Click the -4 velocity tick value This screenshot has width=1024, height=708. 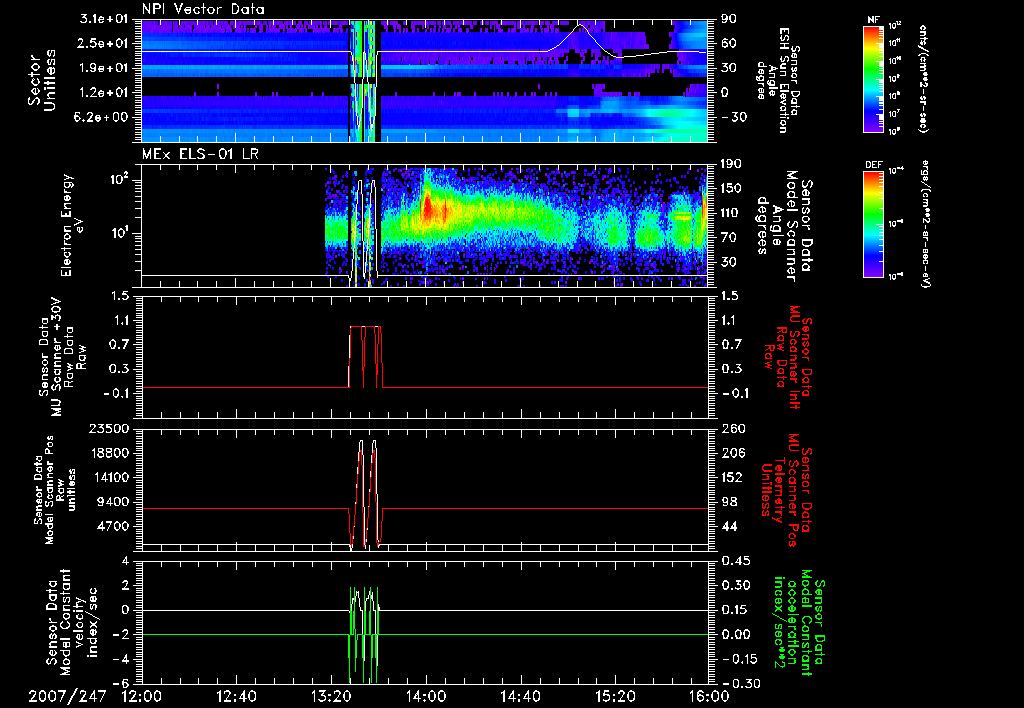click(x=121, y=659)
